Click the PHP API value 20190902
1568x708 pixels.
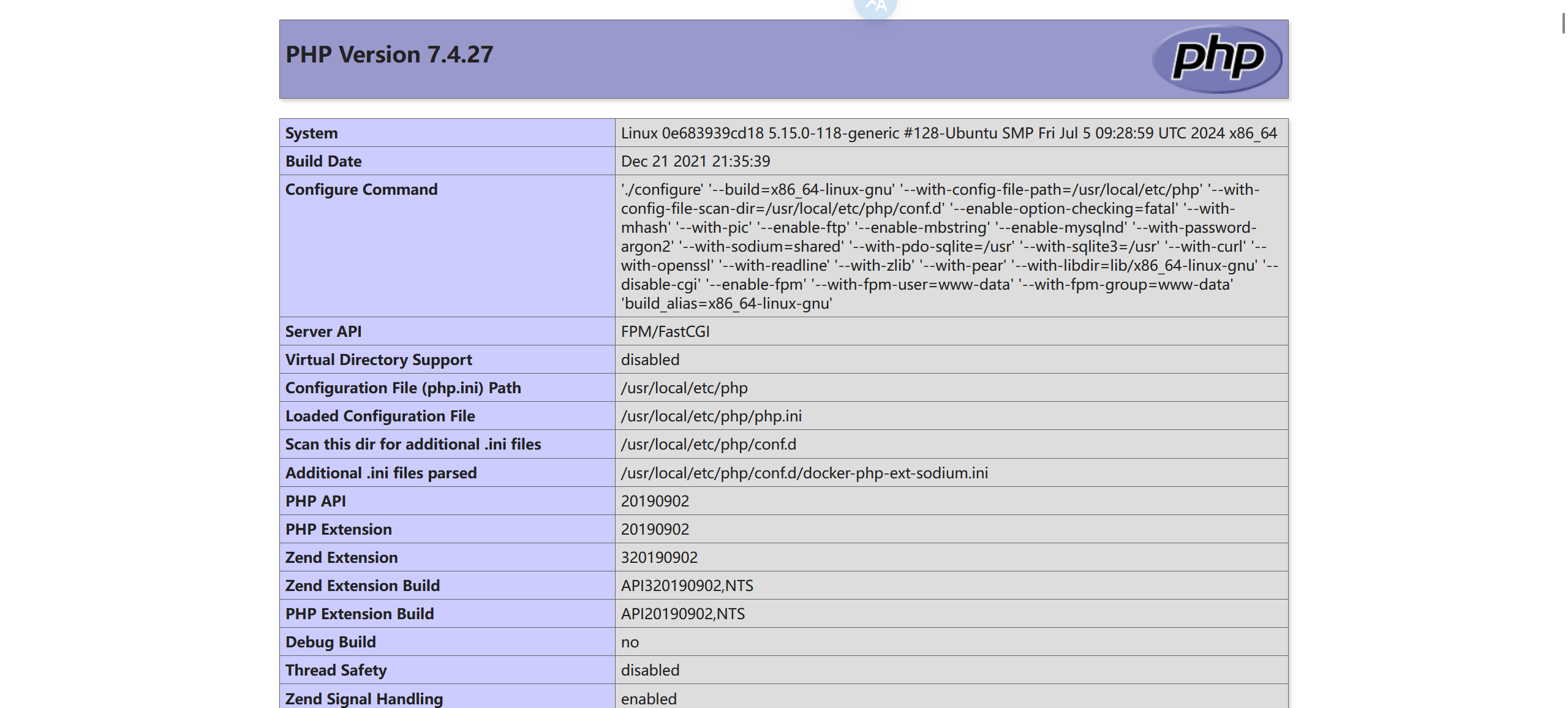655,501
